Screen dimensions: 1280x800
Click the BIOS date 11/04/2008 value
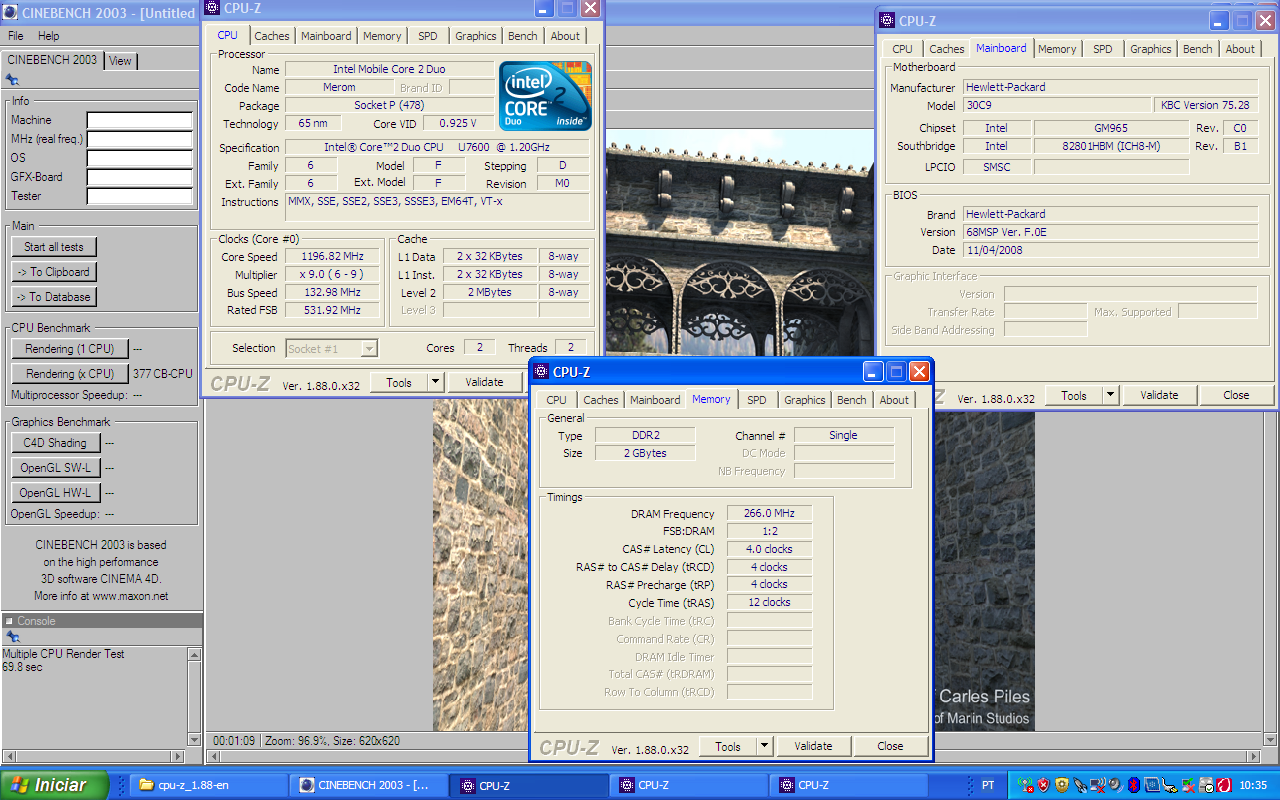click(x=1110, y=250)
